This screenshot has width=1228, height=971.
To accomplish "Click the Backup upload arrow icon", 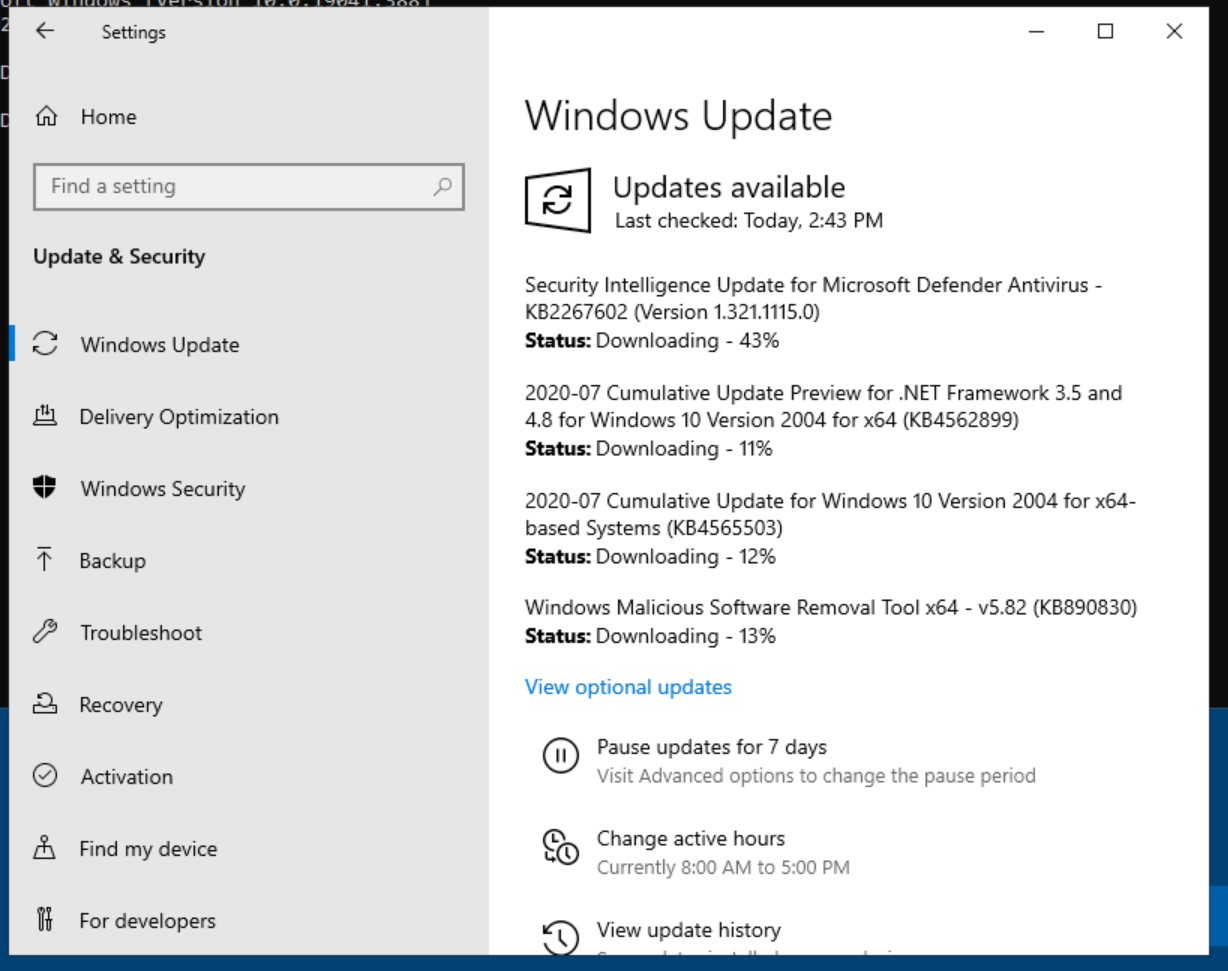I will tap(45, 560).
